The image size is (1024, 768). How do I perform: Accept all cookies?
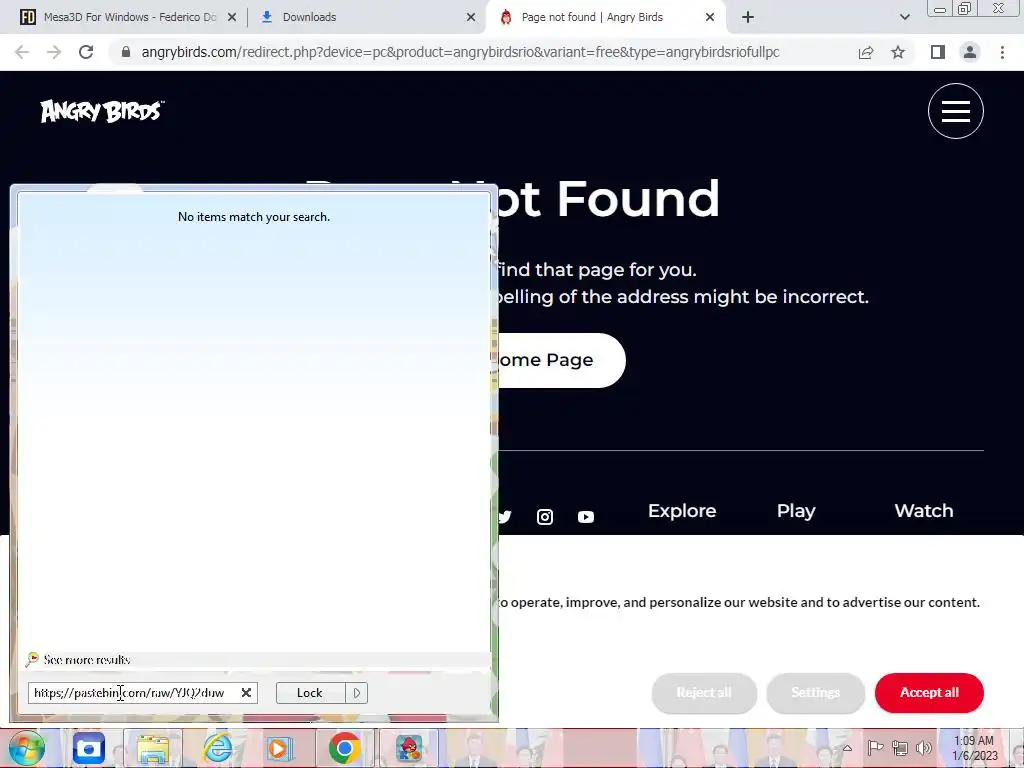coord(929,692)
